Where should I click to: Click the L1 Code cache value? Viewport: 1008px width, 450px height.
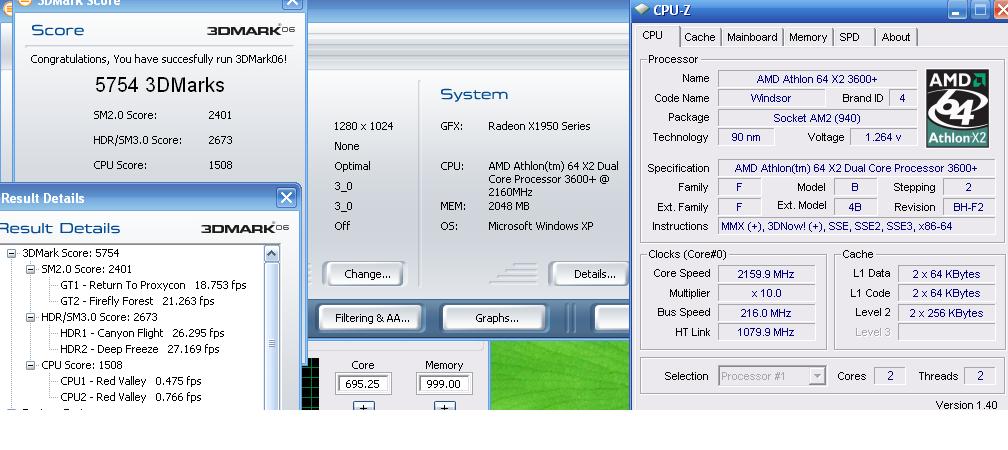[946, 293]
